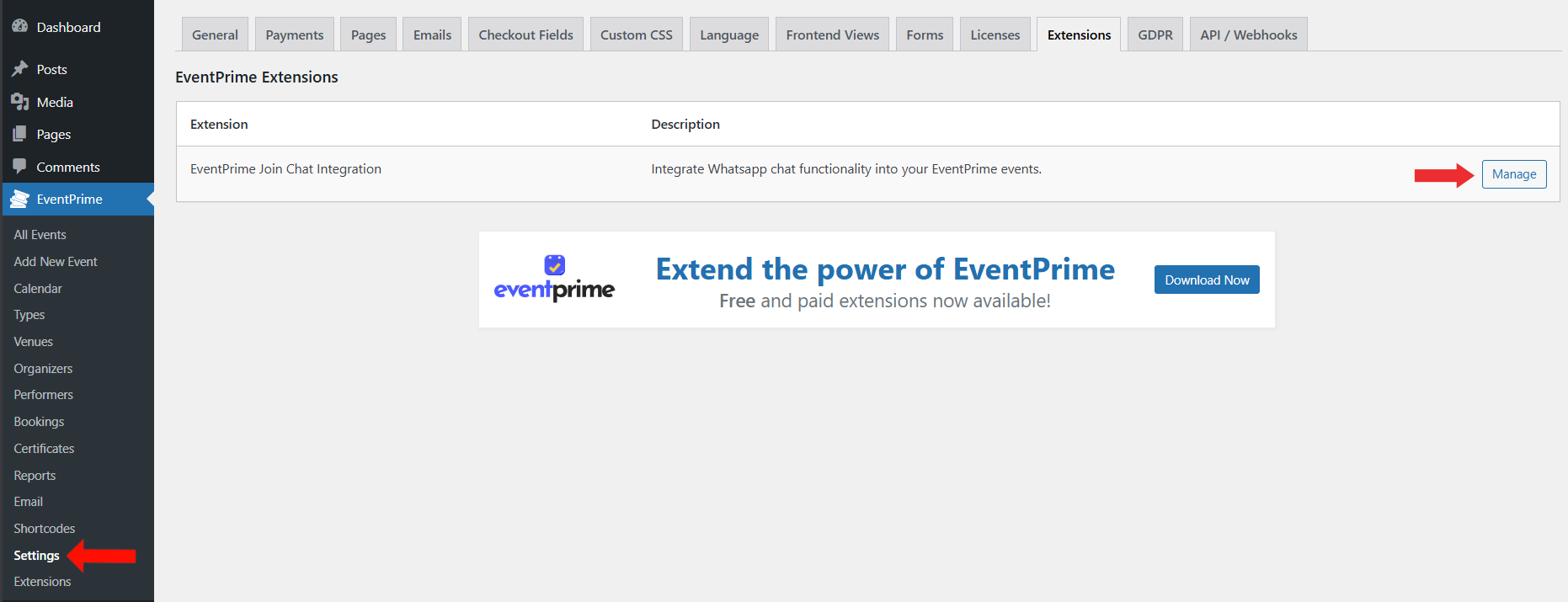1568x602 pixels.
Task: Click the Licenses tab
Action: 995,35
